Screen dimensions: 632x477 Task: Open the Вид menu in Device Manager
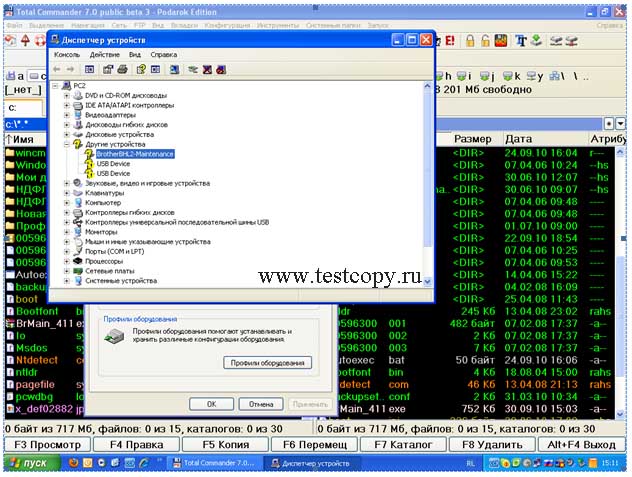[x=135, y=54]
